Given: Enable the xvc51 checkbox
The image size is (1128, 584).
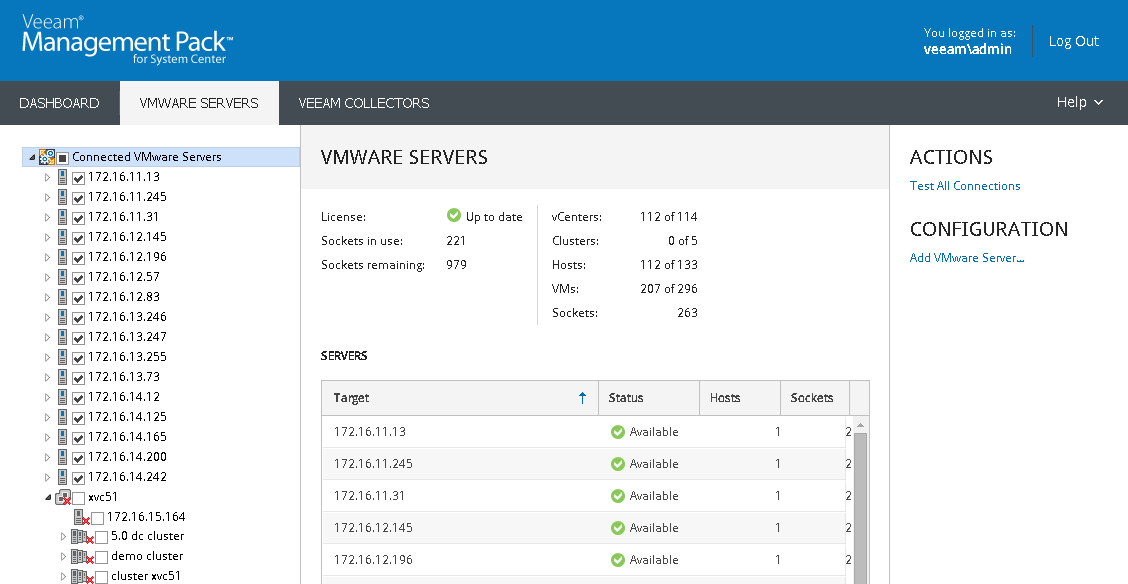Looking at the screenshot, I should pyautogui.click(x=78, y=497).
